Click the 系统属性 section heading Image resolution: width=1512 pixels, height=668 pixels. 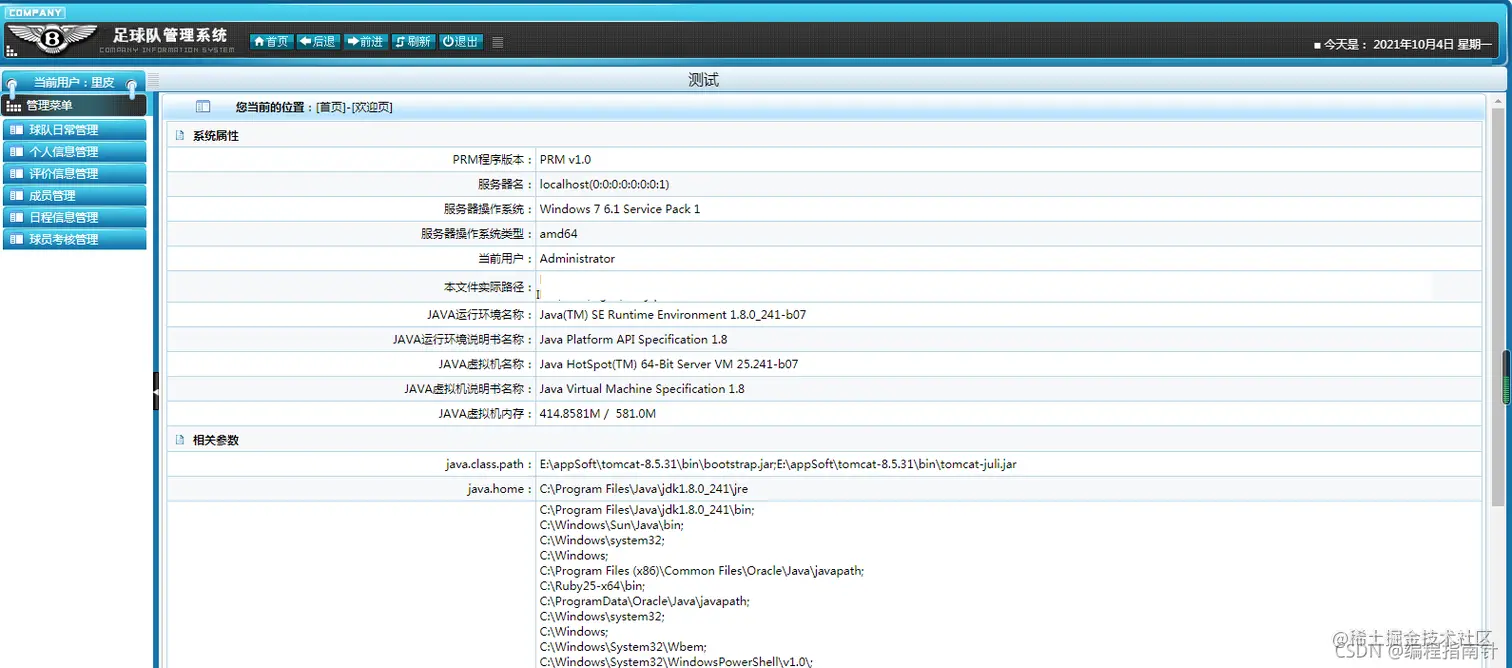tap(216, 136)
